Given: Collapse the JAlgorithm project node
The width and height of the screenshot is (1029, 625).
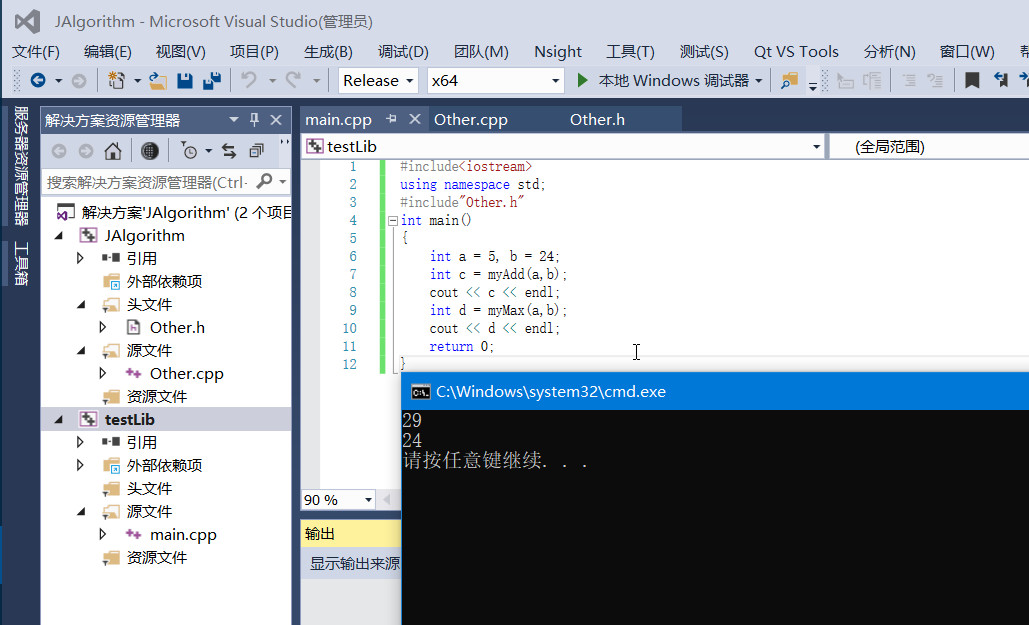Looking at the screenshot, I should [x=59, y=236].
